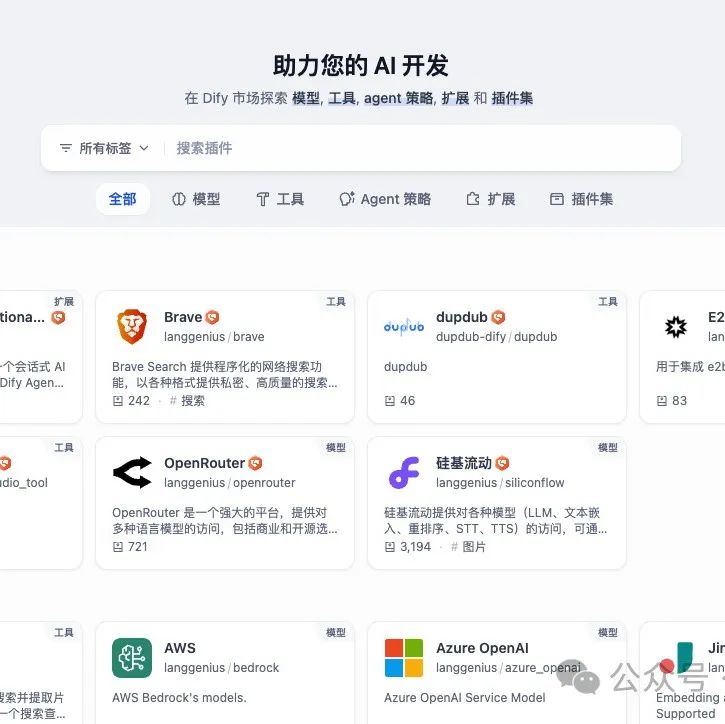Open the Azure OpenAI plugin title

[x=482, y=648]
